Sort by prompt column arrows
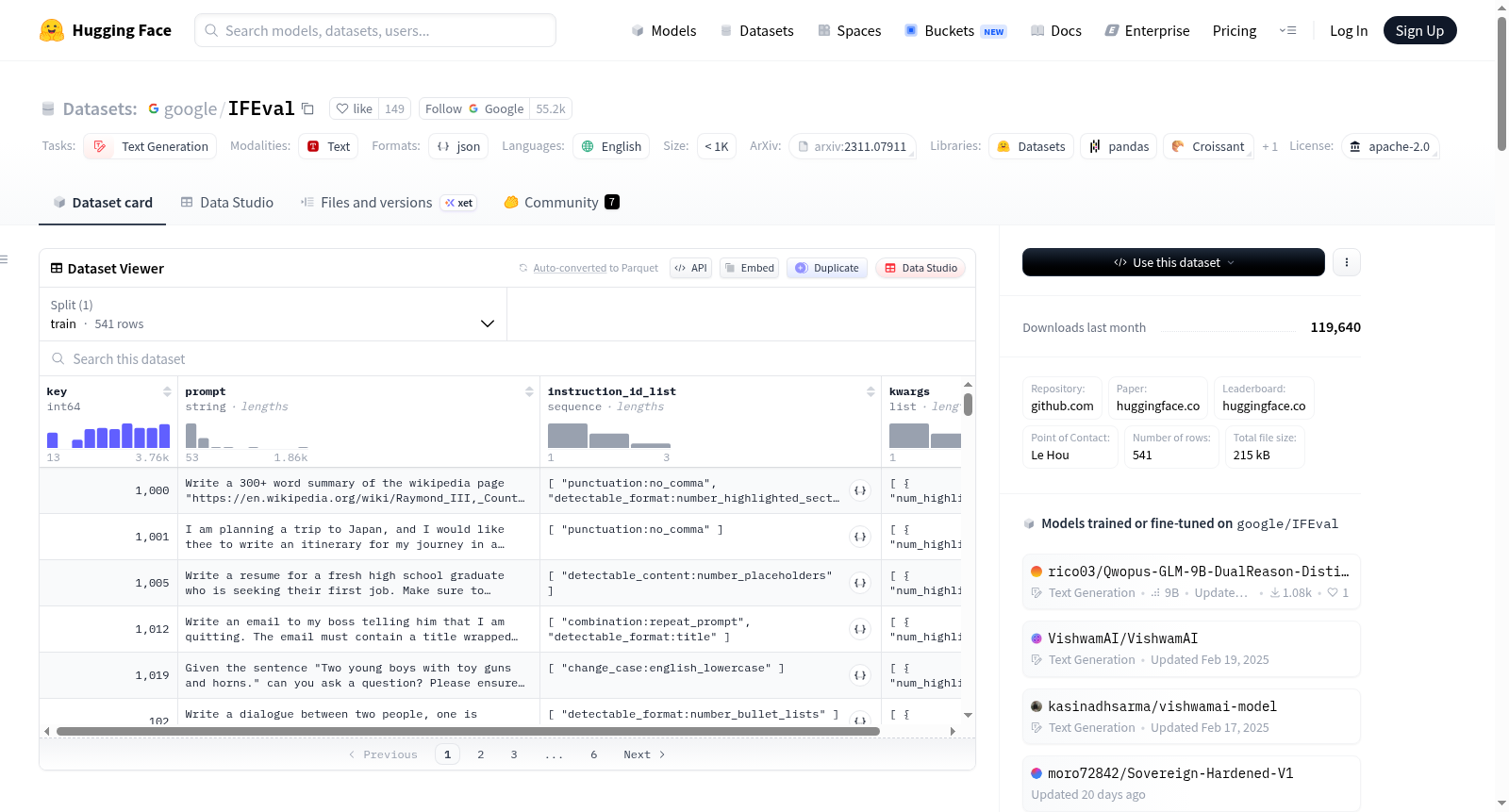 coord(529,391)
